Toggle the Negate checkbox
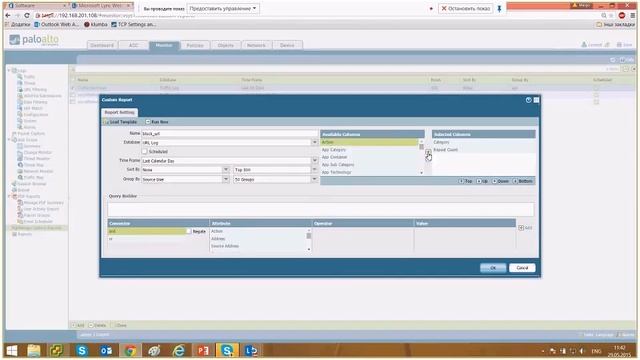The width and height of the screenshot is (640, 360). [x=189, y=231]
